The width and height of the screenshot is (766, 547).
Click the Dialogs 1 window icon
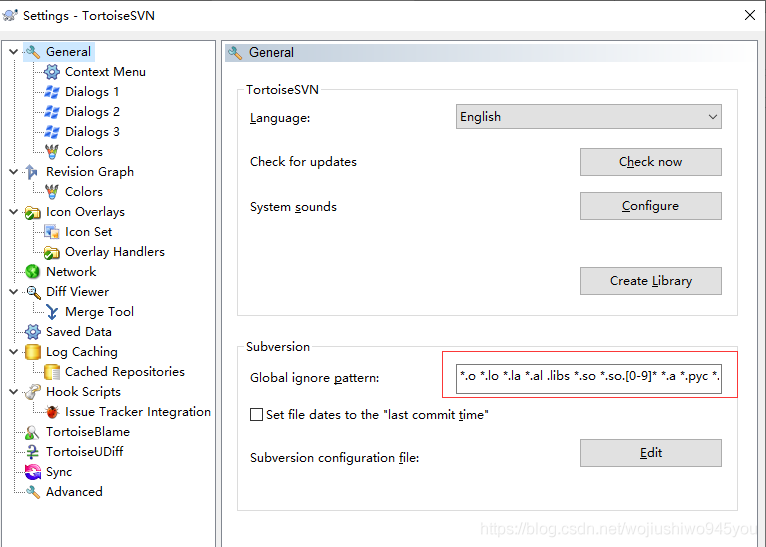coord(52,92)
